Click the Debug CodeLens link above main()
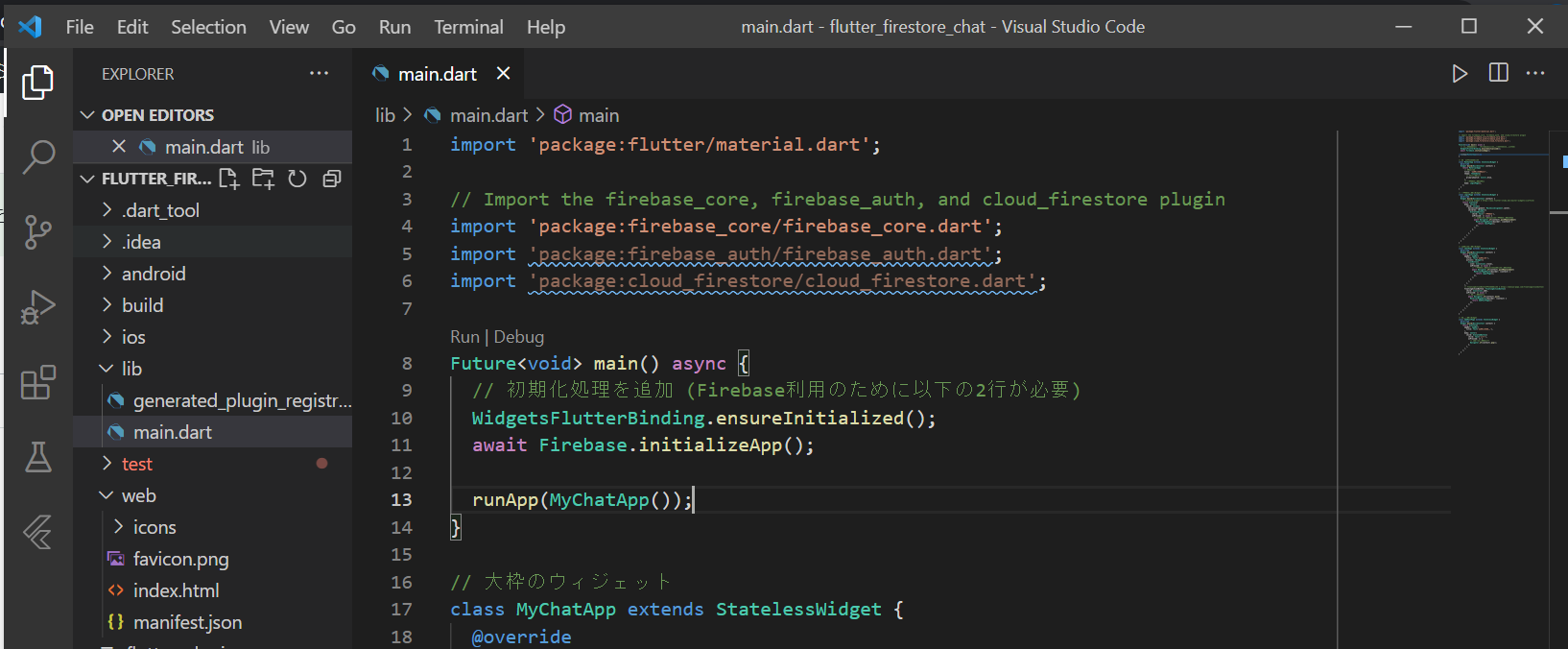Viewport: 1568px width, 649px height. 519,337
